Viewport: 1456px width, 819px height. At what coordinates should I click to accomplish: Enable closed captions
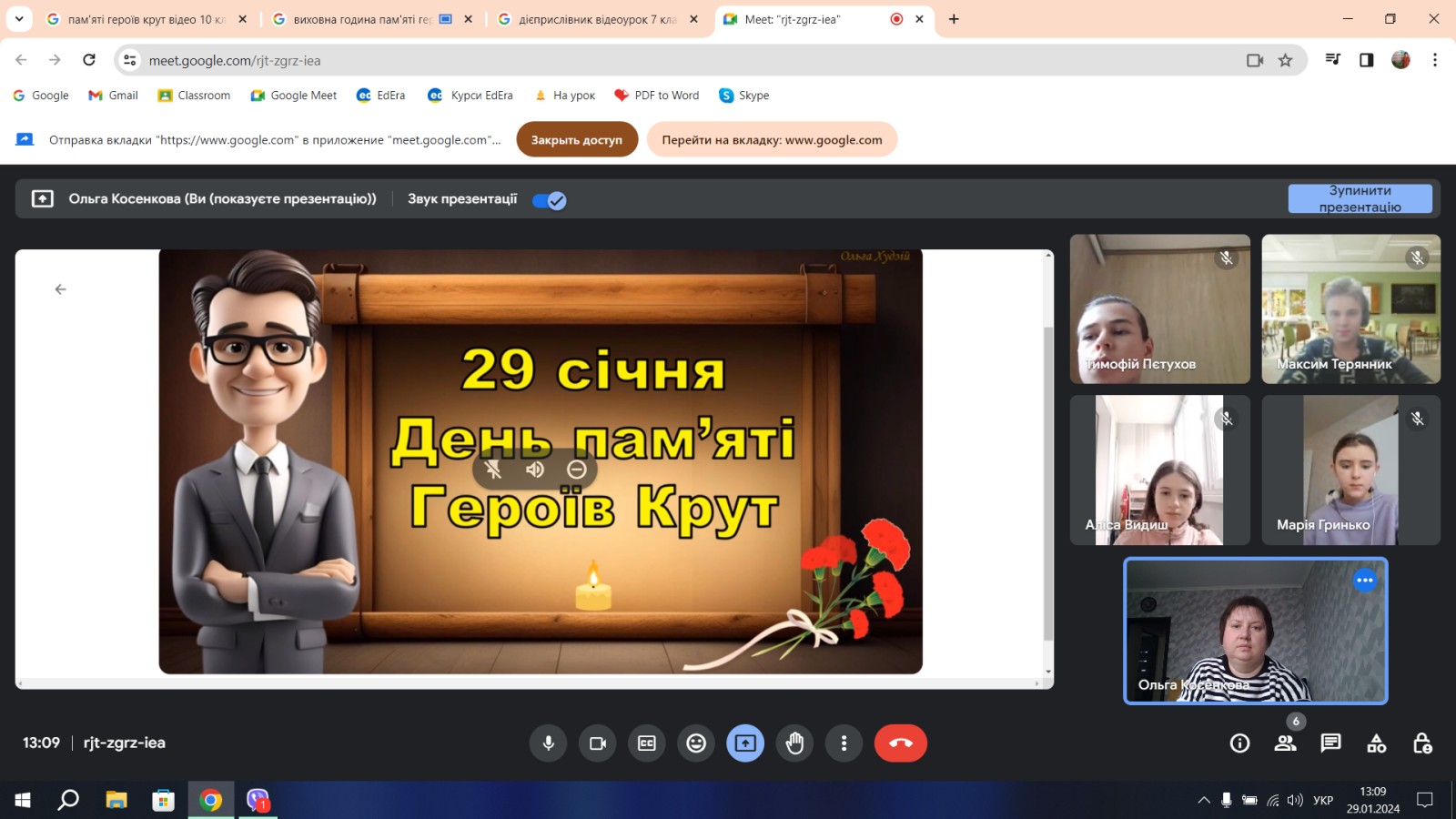click(x=646, y=743)
